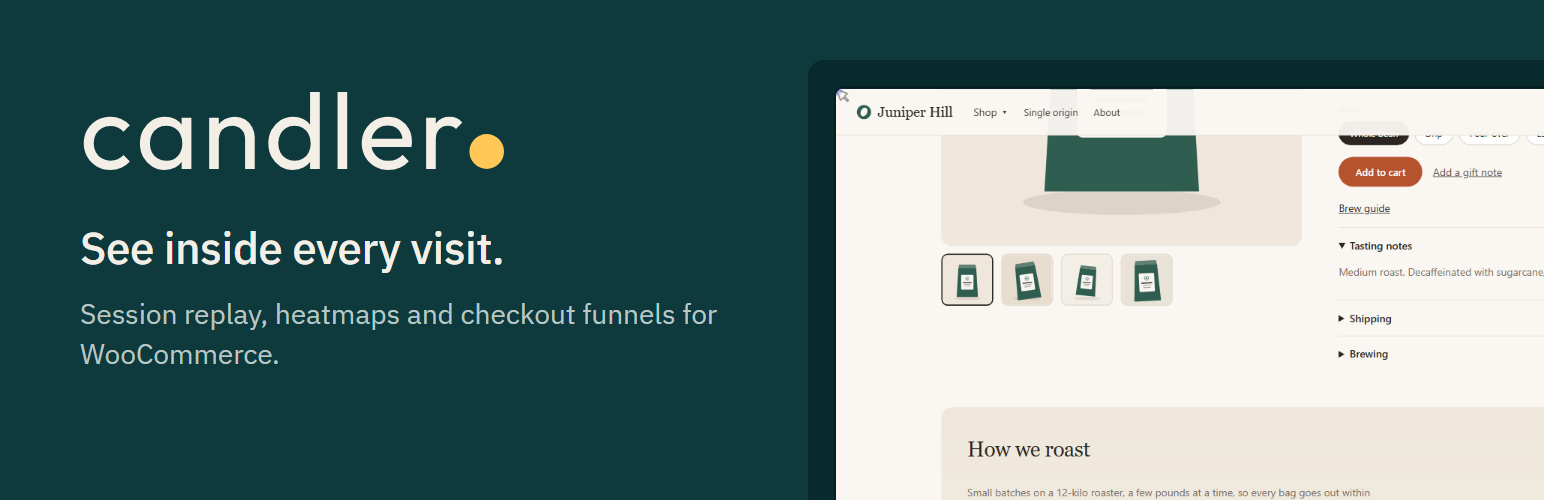Expand the Shipping section

(x=1365, y=319)
